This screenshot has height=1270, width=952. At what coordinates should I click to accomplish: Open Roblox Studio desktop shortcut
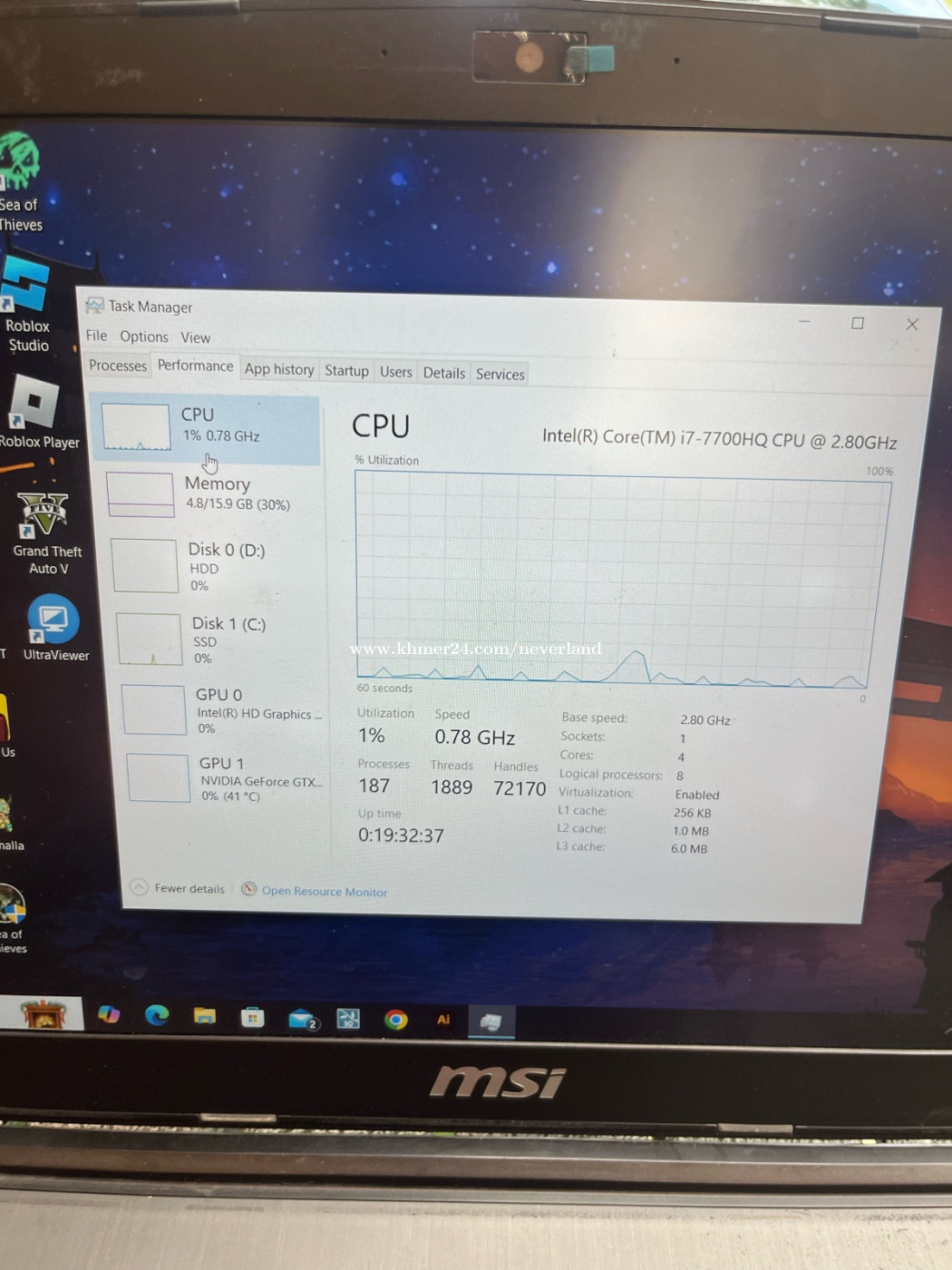coord(26,305)
